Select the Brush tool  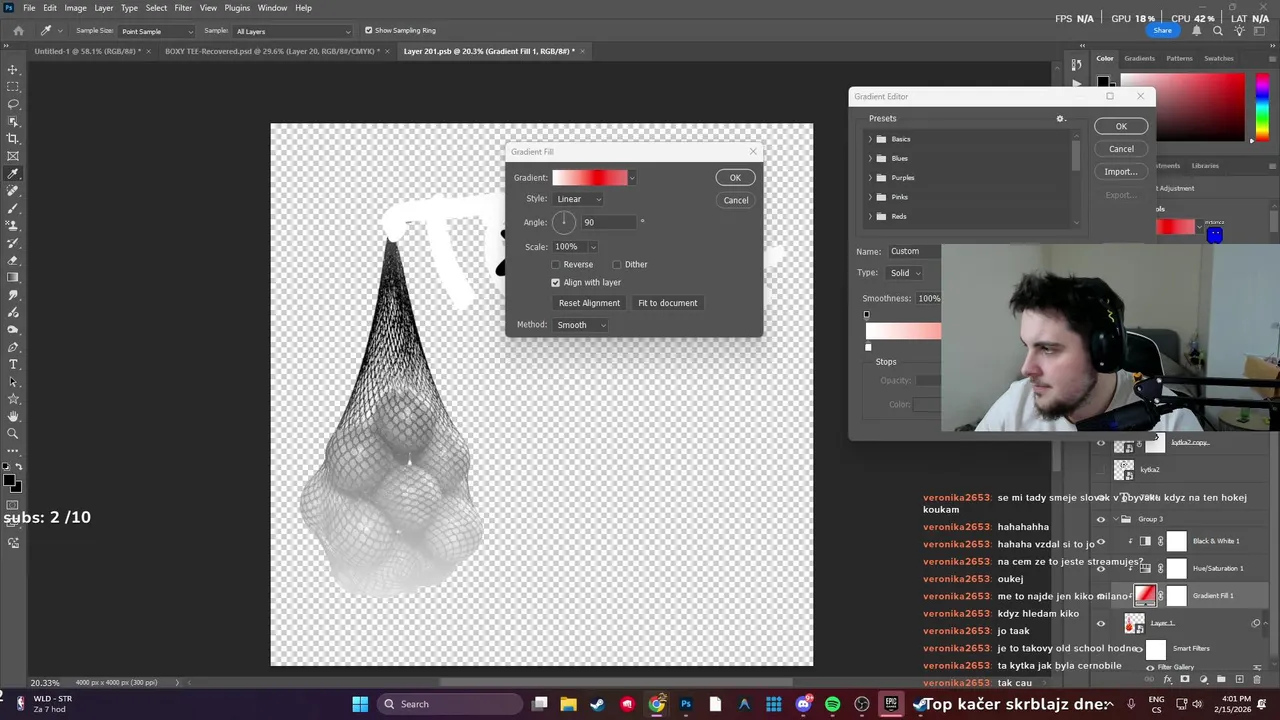coord(13,208)
